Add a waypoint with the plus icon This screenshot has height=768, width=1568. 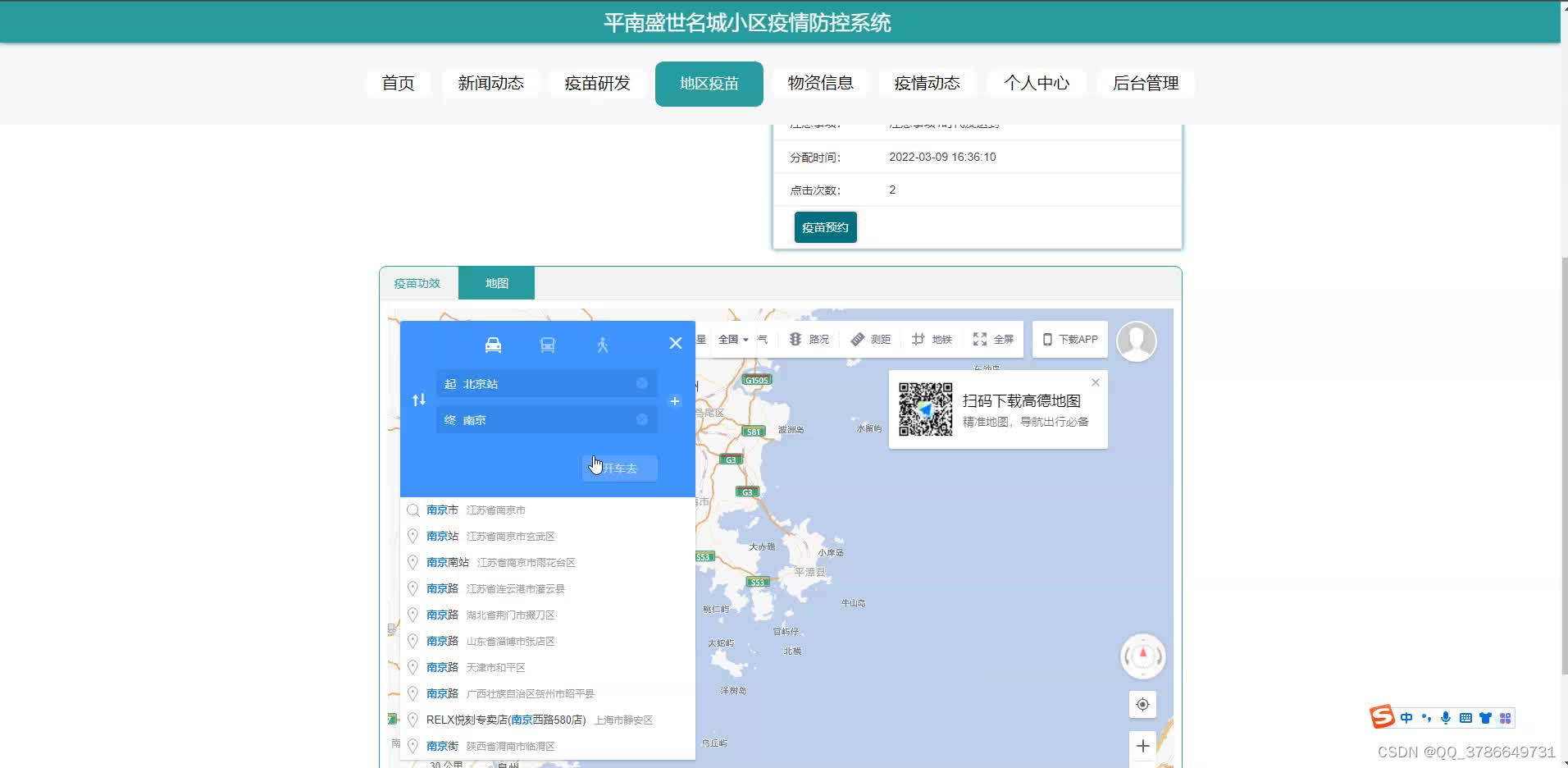(x=674, y=401)
